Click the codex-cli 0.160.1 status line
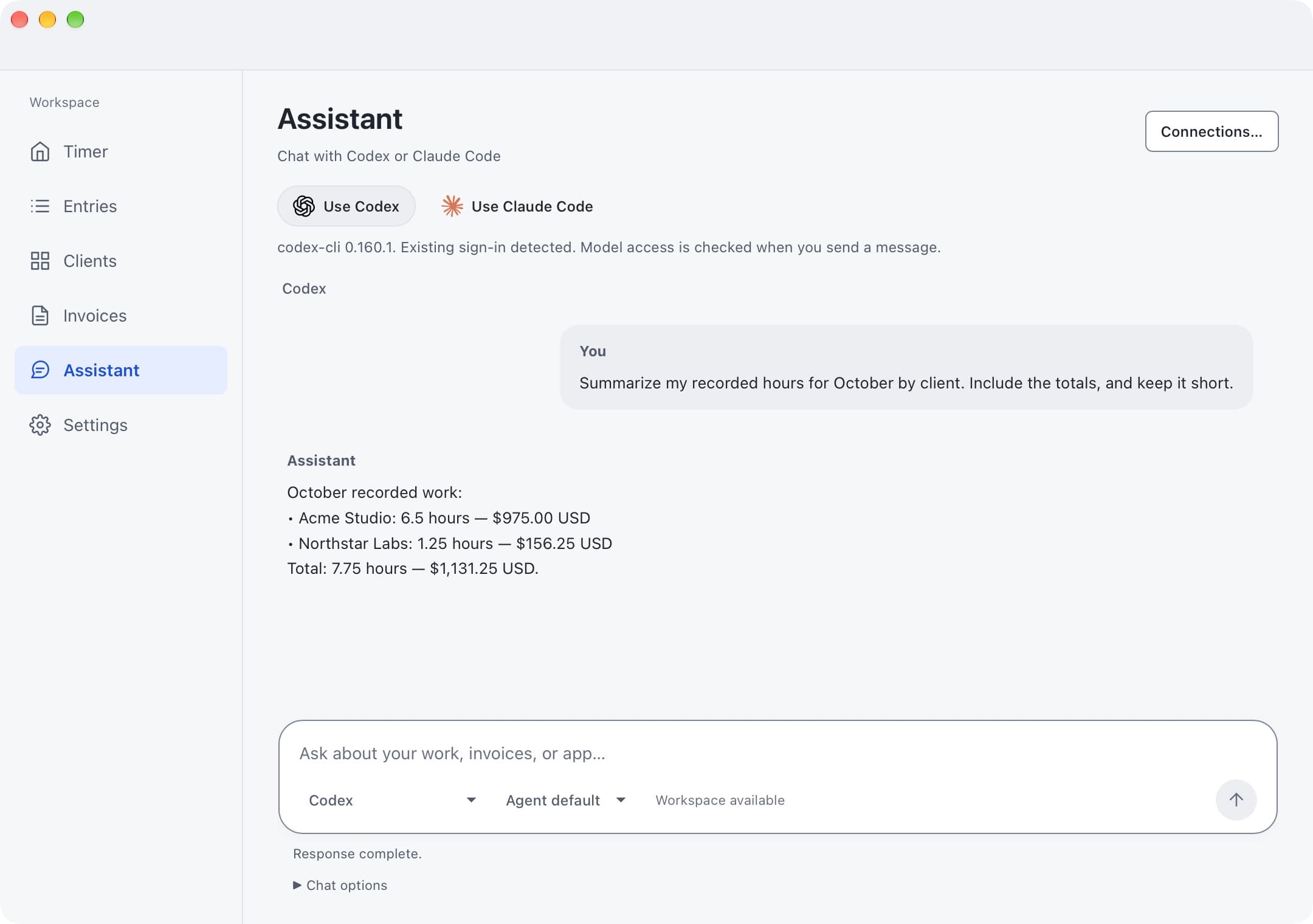The image size is (1313, 924). (609, 247)
